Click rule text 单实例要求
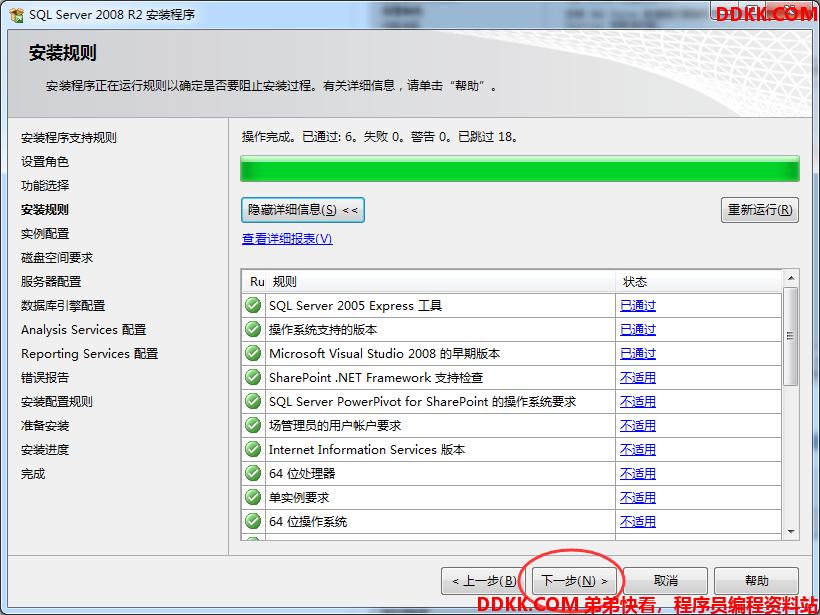820x615 pixels. point(299,498)
